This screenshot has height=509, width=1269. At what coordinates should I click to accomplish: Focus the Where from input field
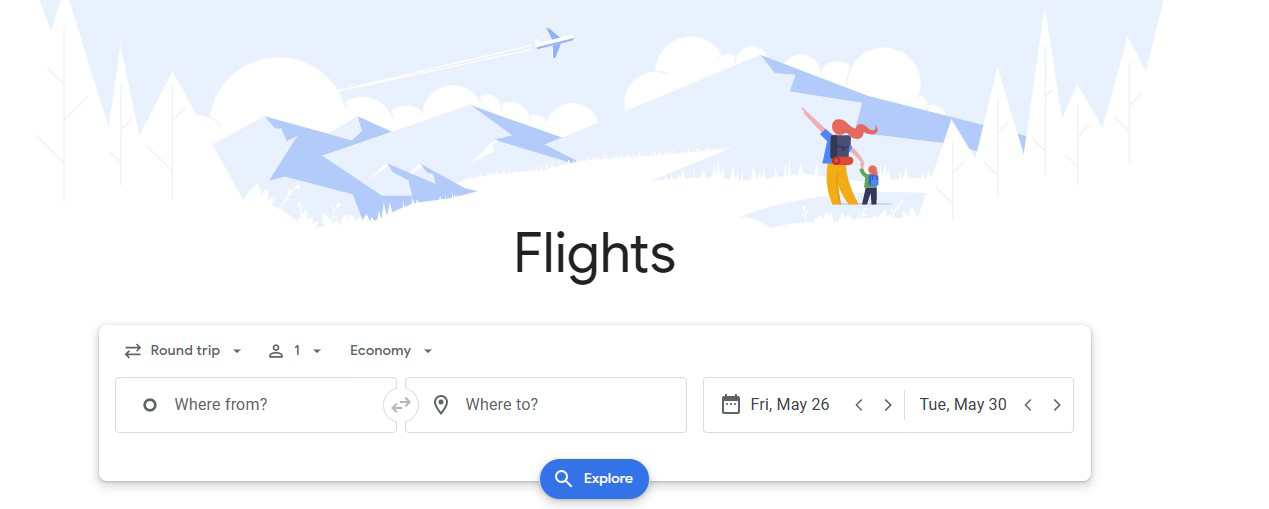tap(256, 405)
